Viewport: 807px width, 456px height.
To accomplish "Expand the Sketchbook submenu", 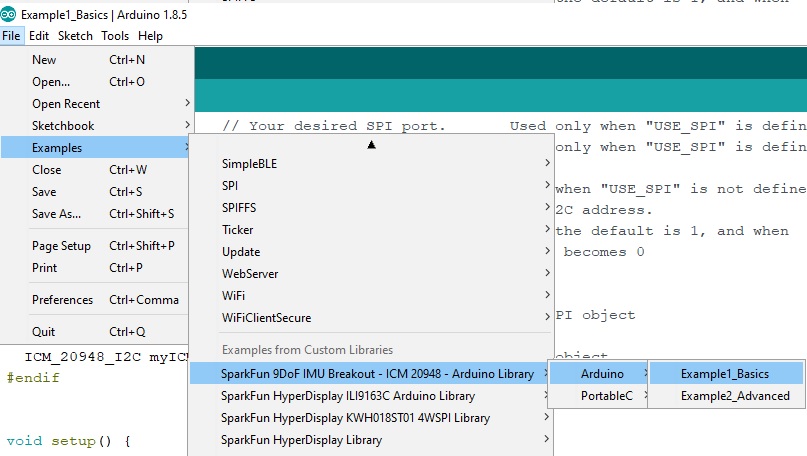I will click(95, 126).
